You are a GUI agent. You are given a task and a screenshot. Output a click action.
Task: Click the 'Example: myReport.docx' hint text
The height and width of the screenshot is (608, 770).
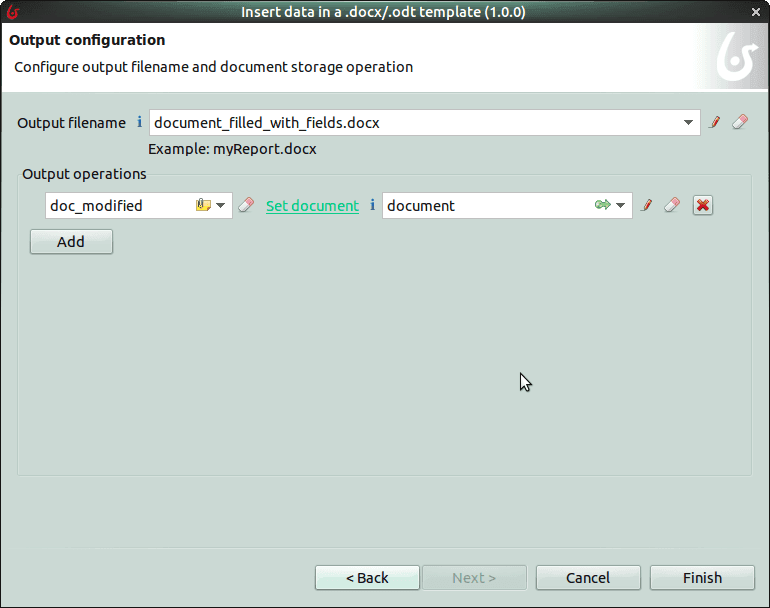(x=232, y=149)
